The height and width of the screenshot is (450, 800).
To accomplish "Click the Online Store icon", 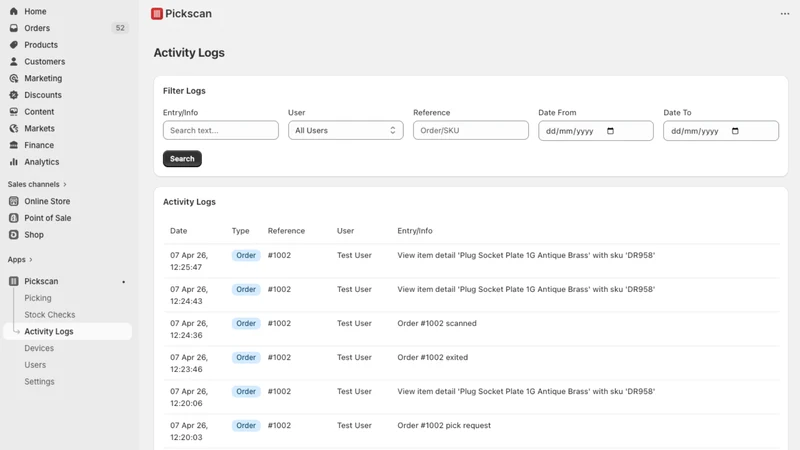I will pos(14,201).
